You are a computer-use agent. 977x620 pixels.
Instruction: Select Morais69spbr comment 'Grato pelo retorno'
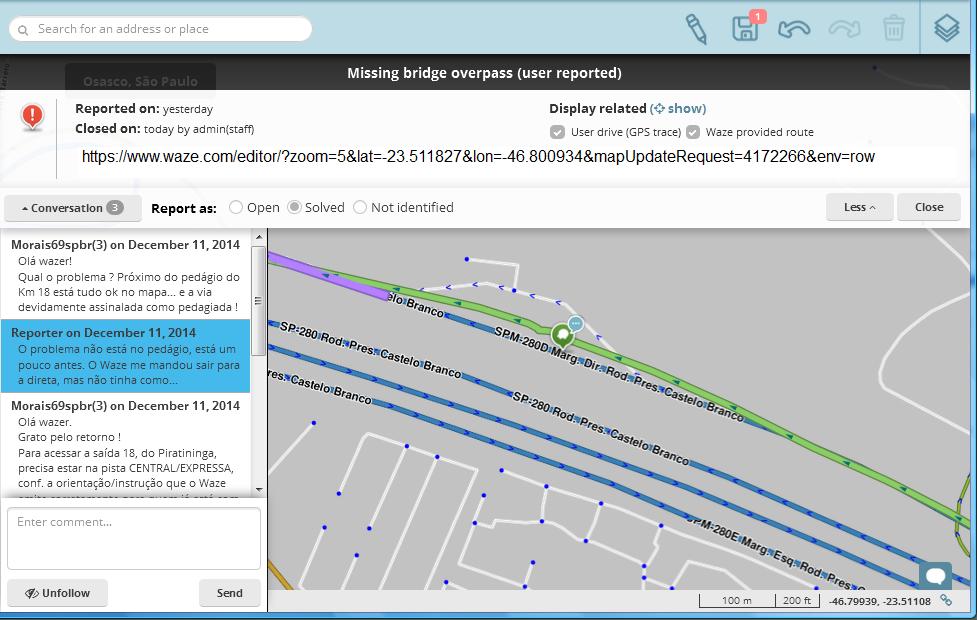point(125,446)
